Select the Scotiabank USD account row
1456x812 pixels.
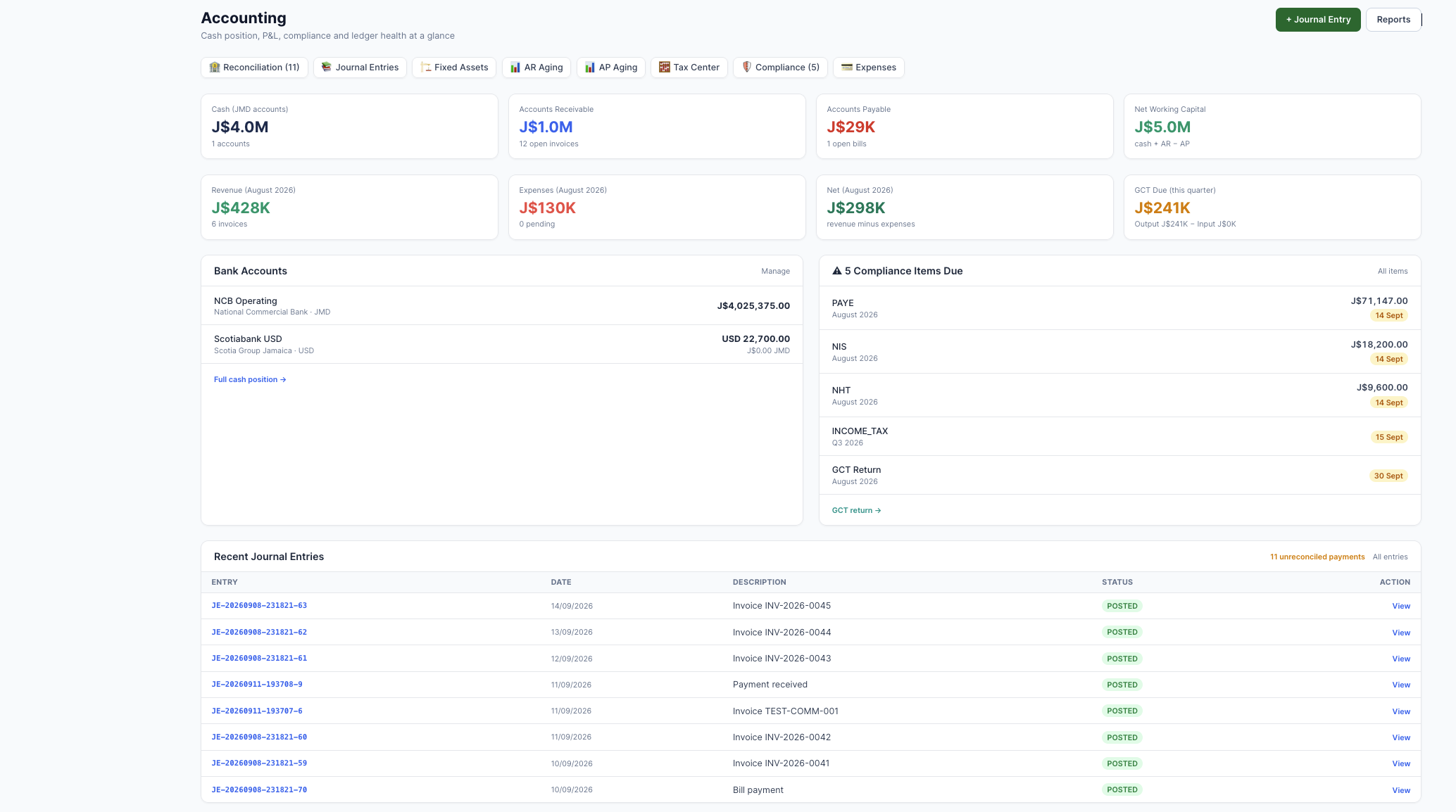502,344
